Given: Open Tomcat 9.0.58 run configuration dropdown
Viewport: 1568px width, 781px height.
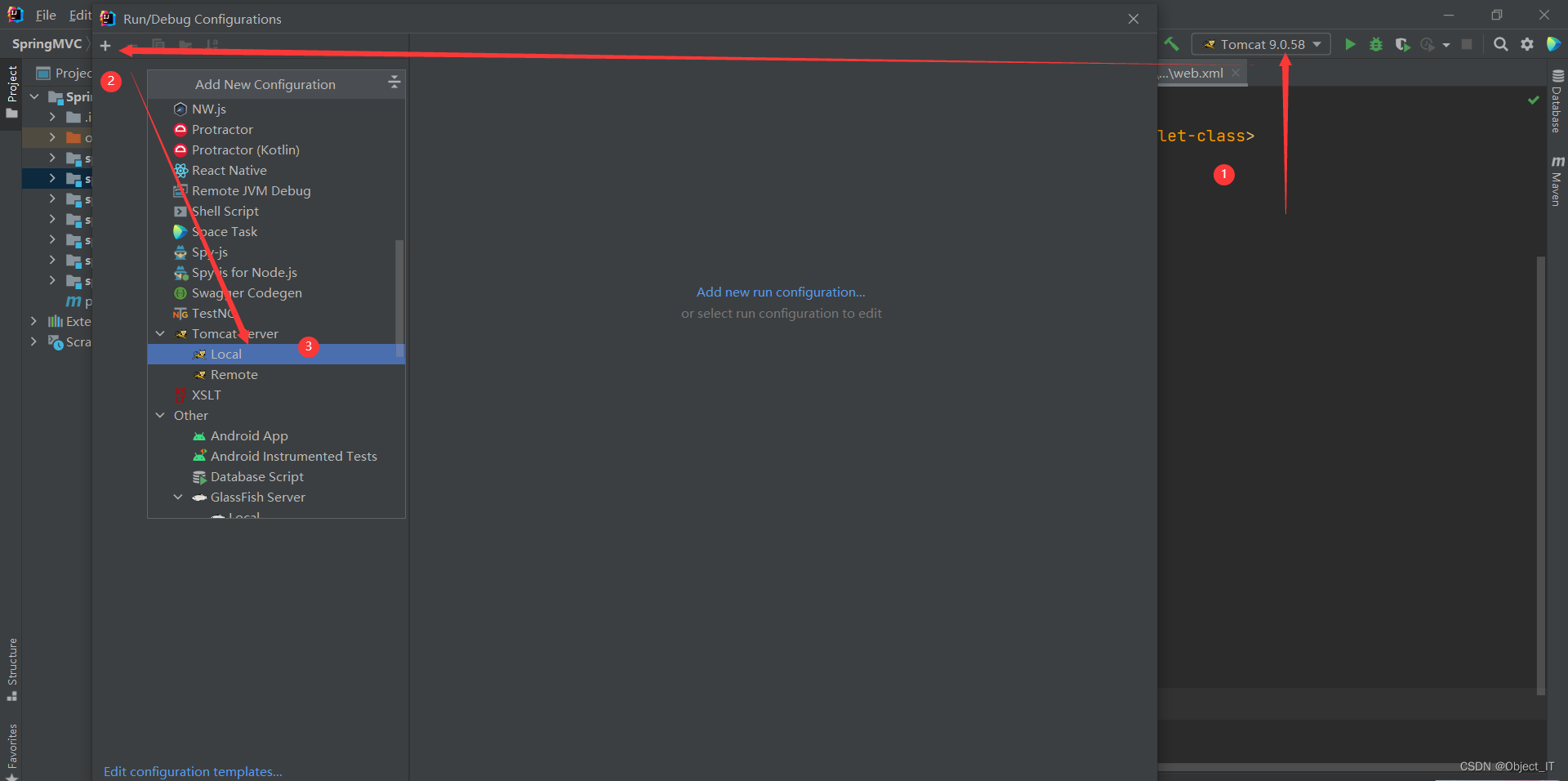Looking at the screenshot, I should pyautogui.click(x=1261, y=44).
